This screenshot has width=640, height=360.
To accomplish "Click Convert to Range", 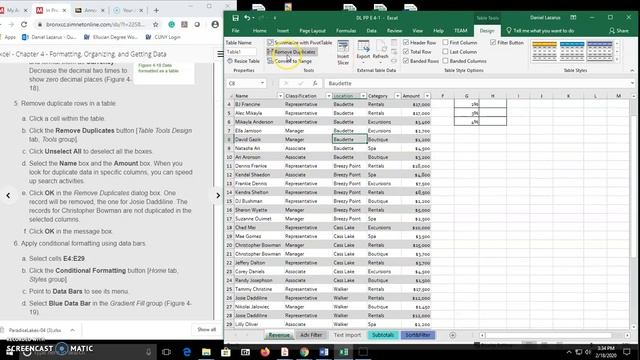I will click(x=289, y=61).
